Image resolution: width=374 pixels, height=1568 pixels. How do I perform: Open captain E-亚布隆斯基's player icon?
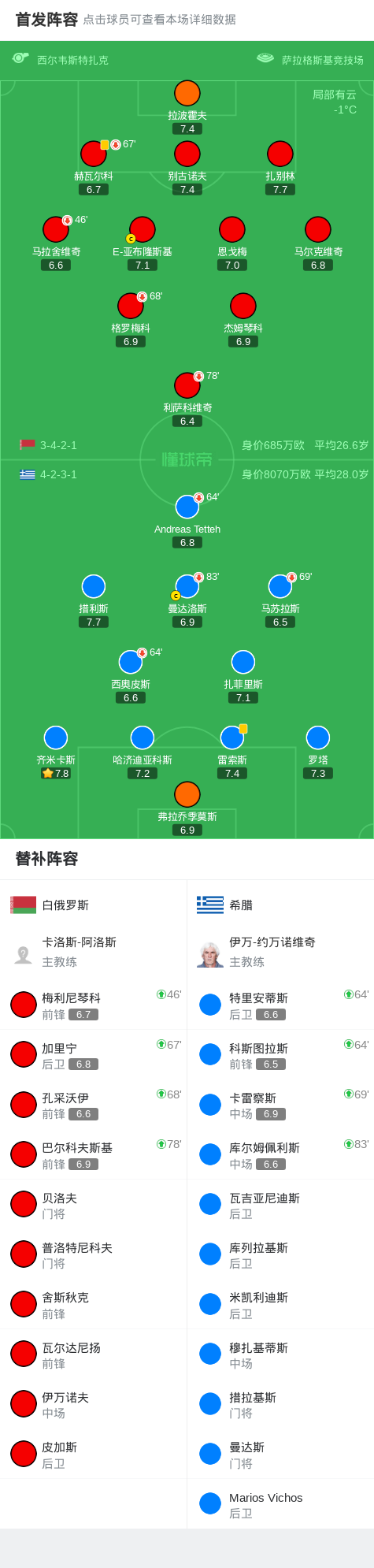pyautogui.click(x=143, y=229)
